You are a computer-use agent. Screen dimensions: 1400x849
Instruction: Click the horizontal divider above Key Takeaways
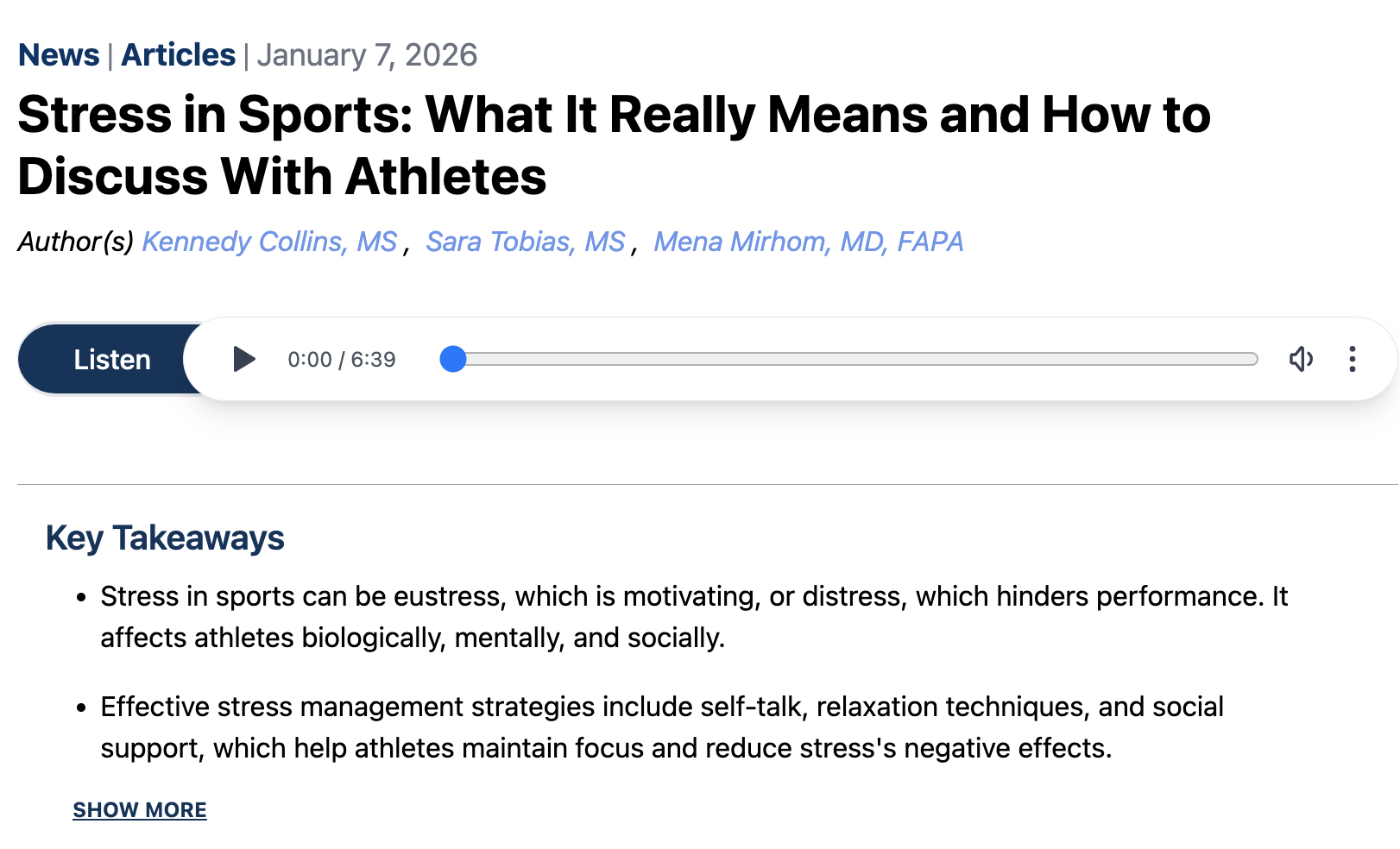(708, 484)
